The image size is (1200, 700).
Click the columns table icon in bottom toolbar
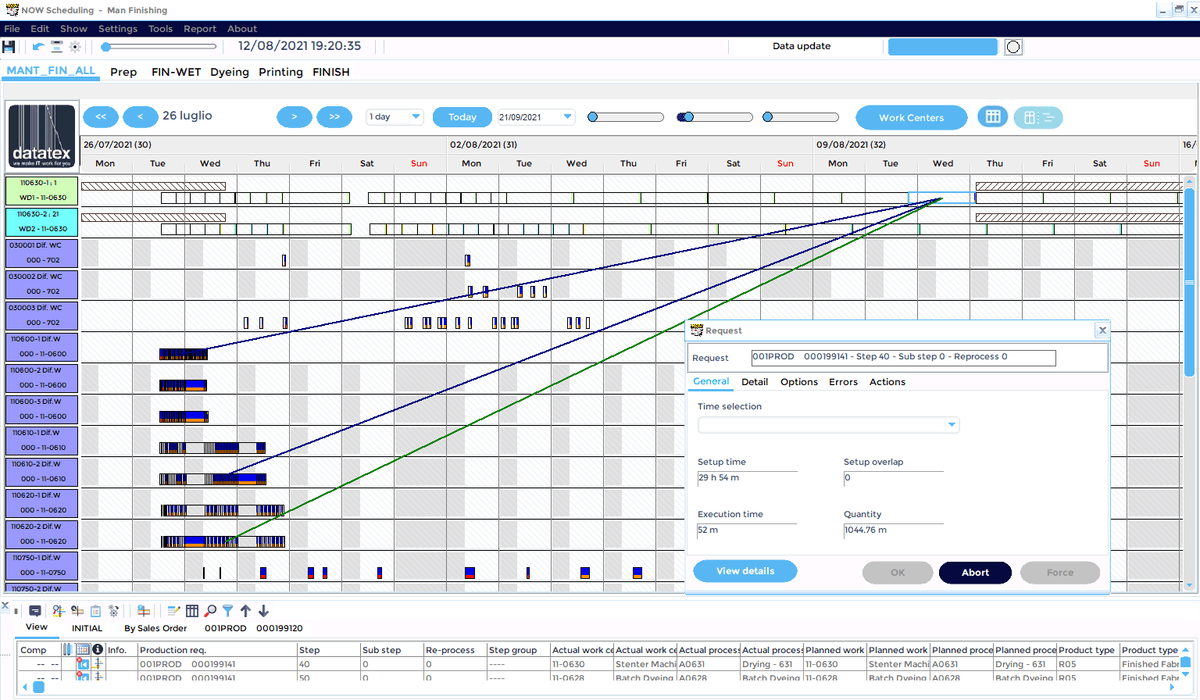point(192,611)
